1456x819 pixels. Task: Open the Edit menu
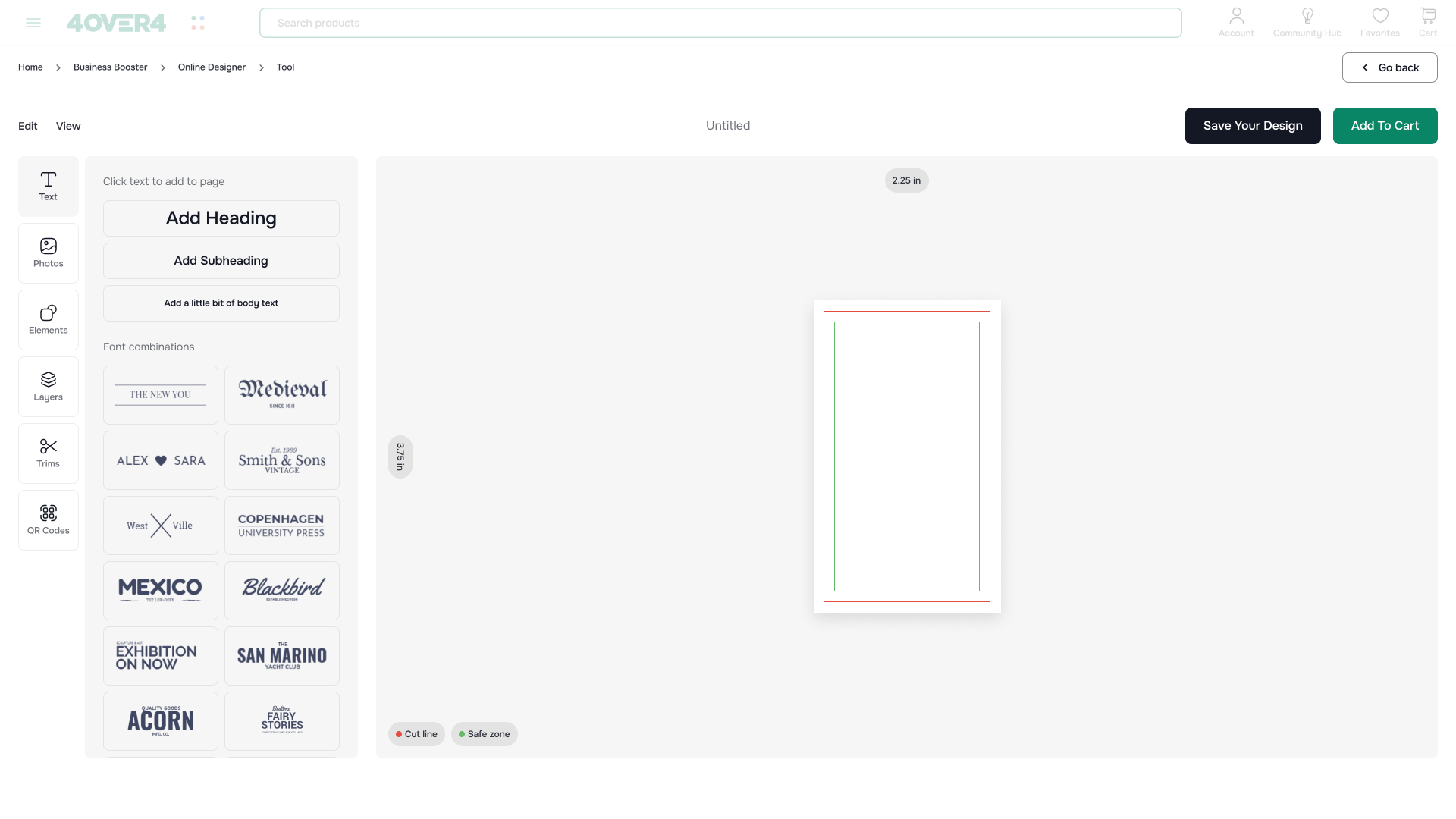click(28, 126)
